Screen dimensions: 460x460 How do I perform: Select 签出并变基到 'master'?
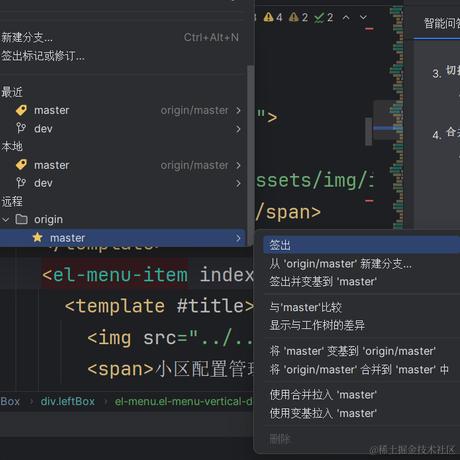[x=362, y=282]
